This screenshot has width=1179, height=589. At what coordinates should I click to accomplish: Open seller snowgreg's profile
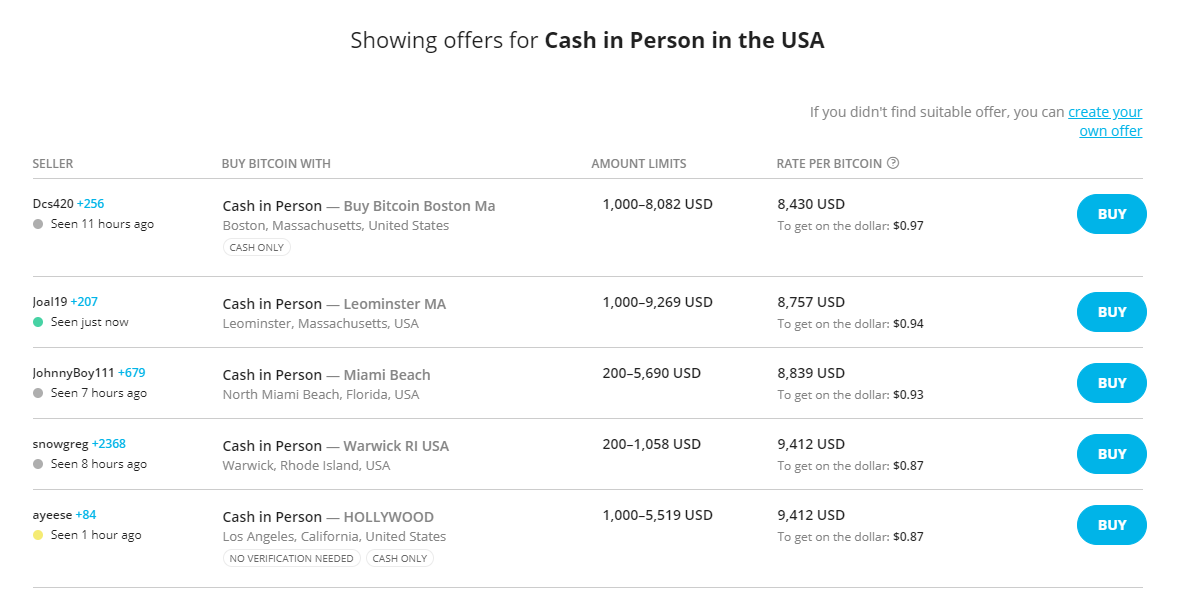click(x=61, y=443)
